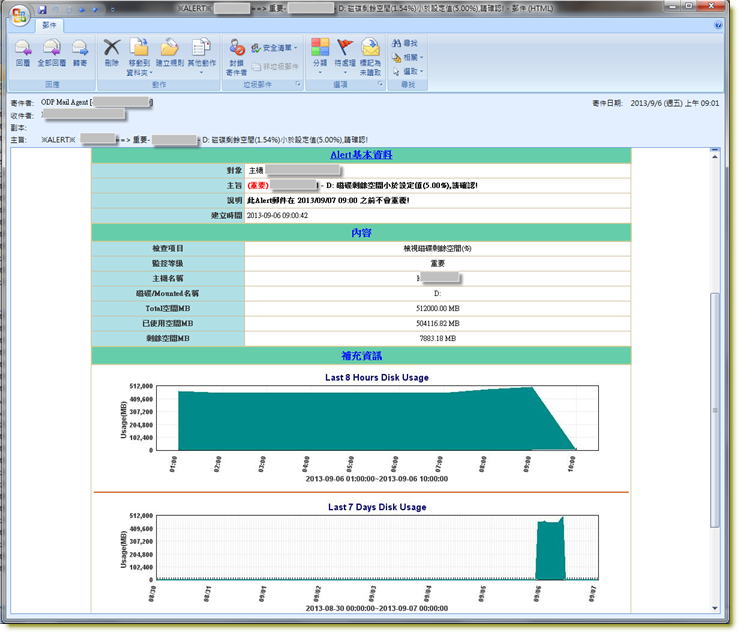Forward this alert mail (轉寄)
Screen dimensions: 739x633
pyautogui.click(x=80, y=53)
